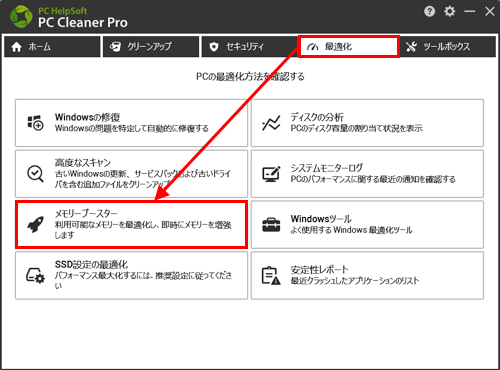Open SSD設定の最適化 title
This screenshot has width=500, height=370.
click(91, 265)
